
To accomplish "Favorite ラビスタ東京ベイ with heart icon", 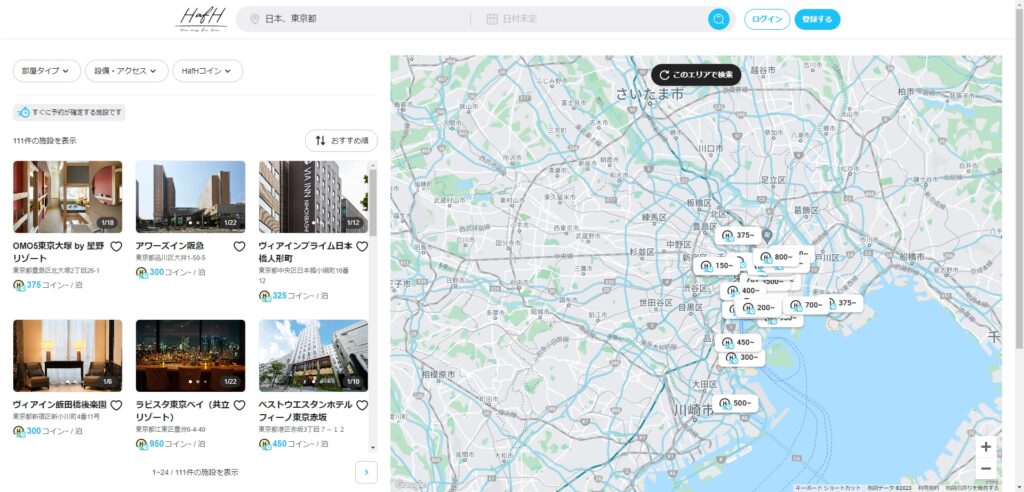I will click(239, 405).
